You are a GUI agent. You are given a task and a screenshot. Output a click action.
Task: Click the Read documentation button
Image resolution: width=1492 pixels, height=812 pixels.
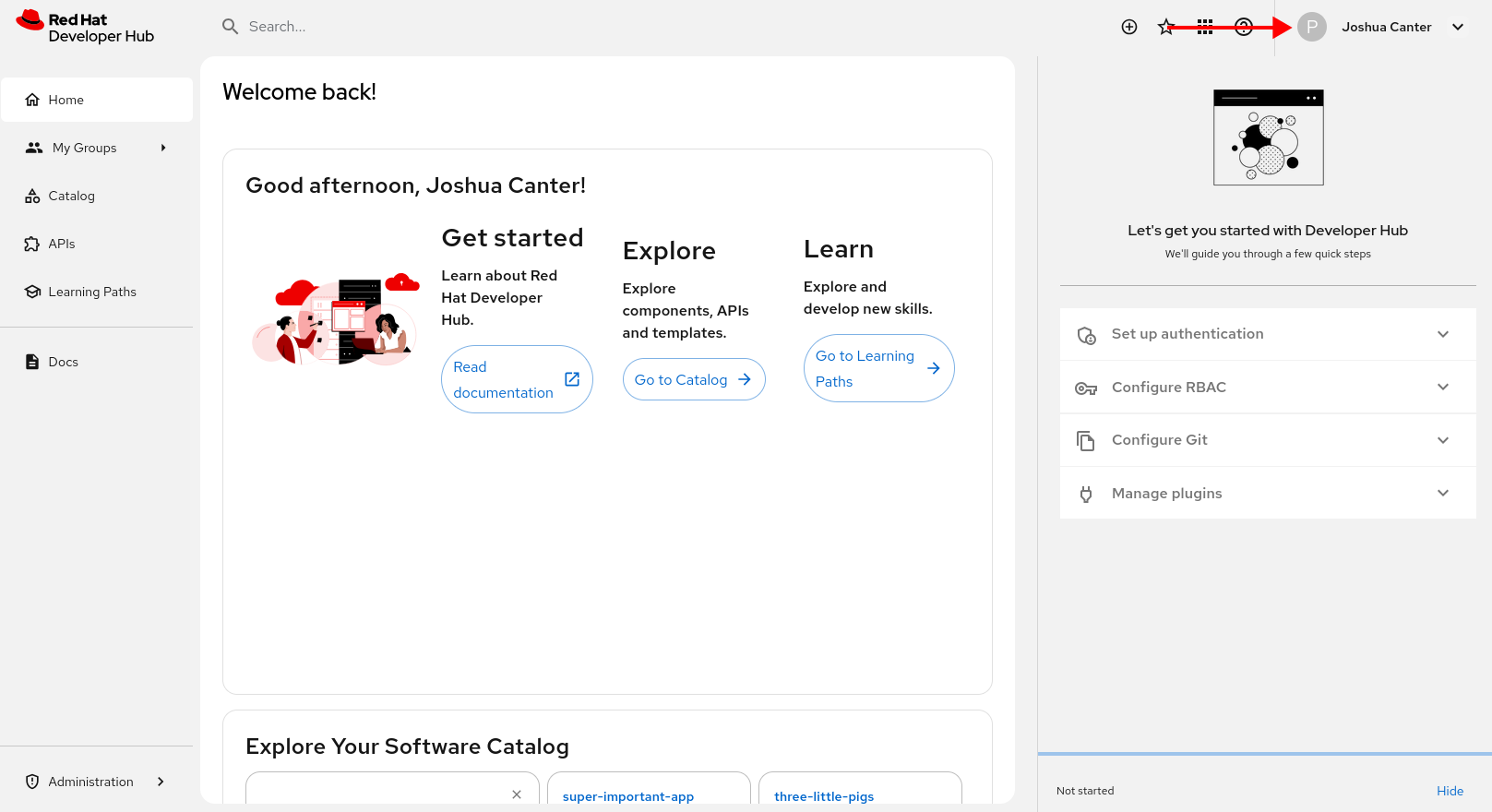(x=516, y=379)
